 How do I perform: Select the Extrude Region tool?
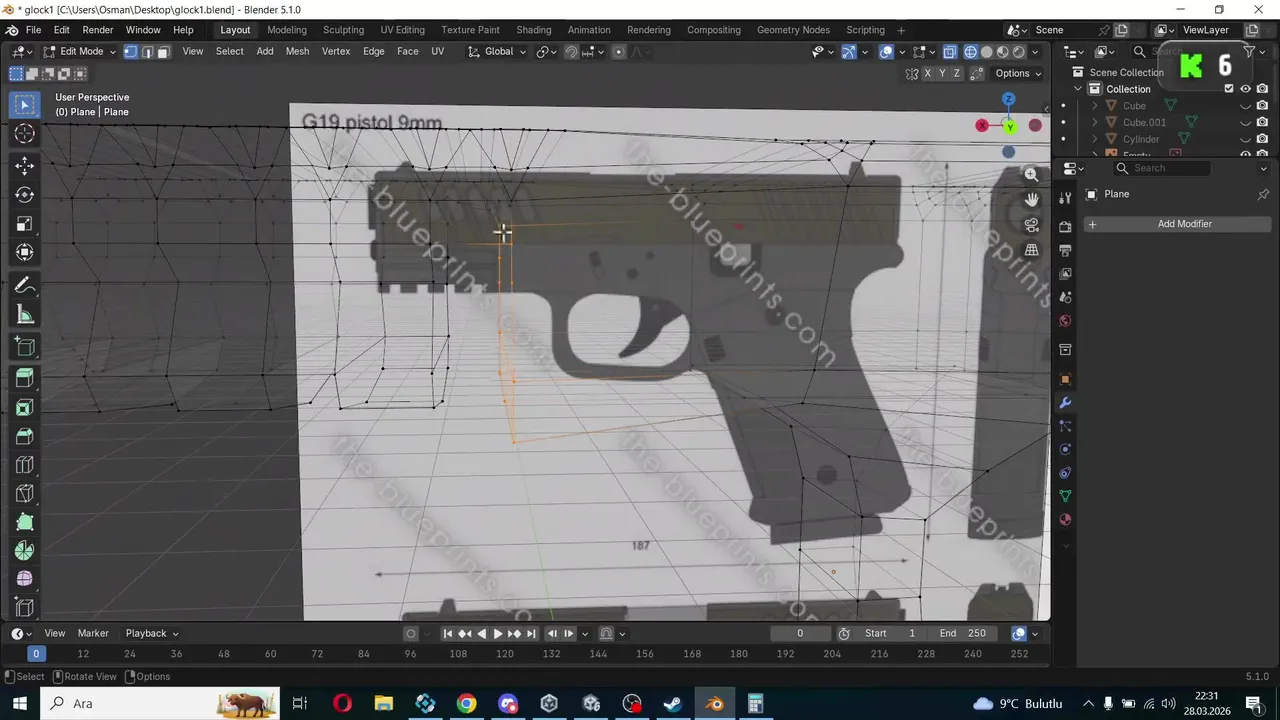[25, 378]
